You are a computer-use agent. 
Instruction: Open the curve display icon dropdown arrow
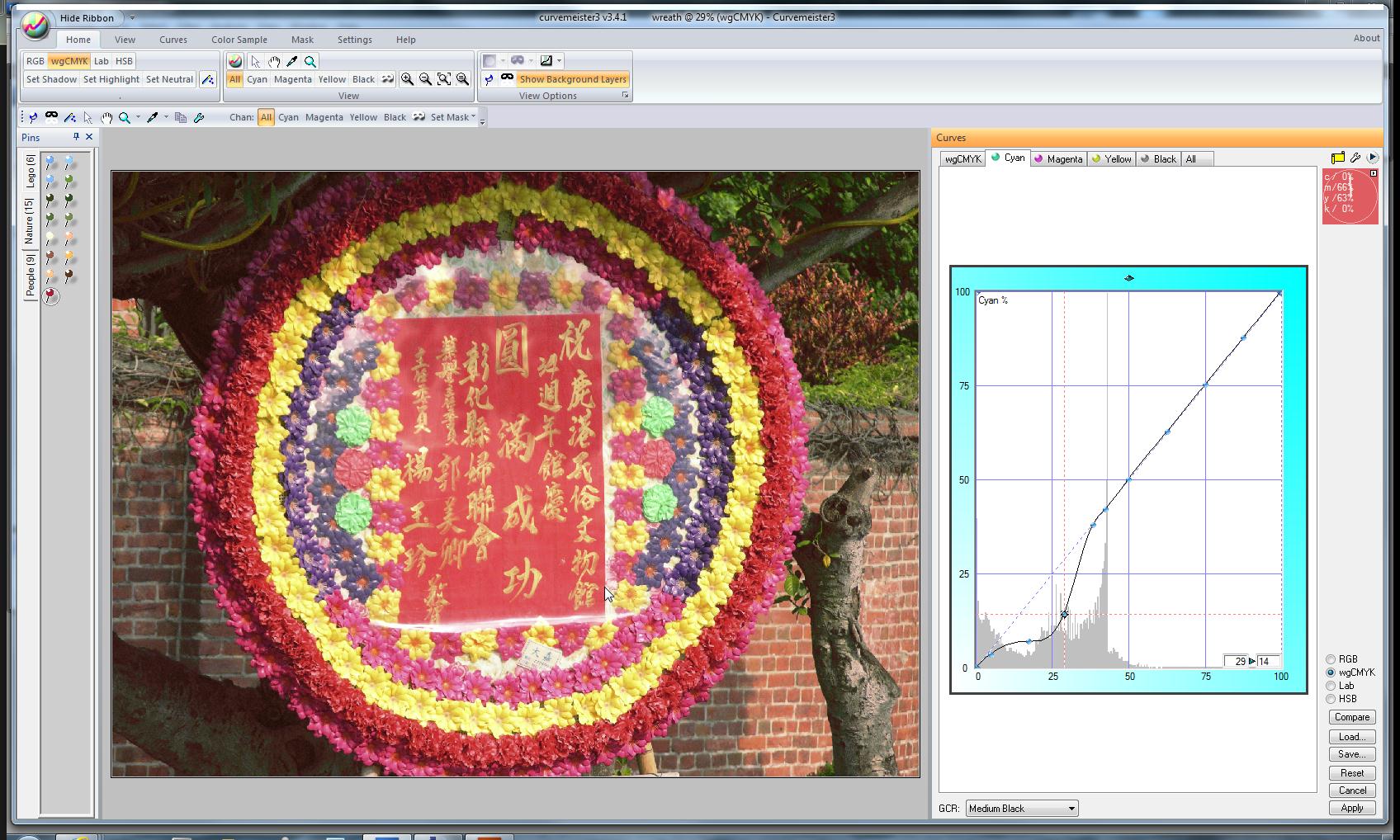559,61
